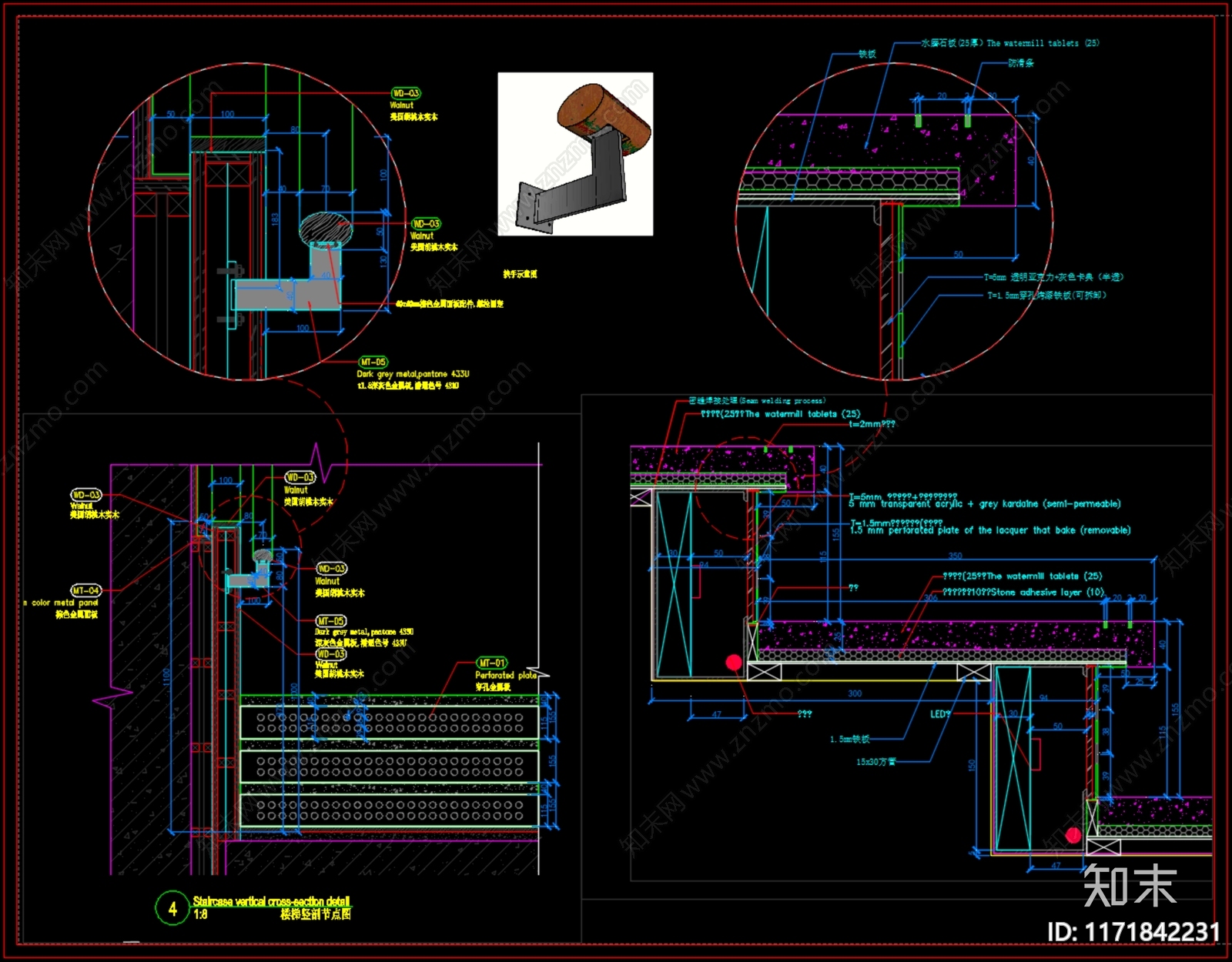The height and width of the screenshot is (962, 1232).
Task: Select the 'color metal panel' annotation
Action: (65, 603)
